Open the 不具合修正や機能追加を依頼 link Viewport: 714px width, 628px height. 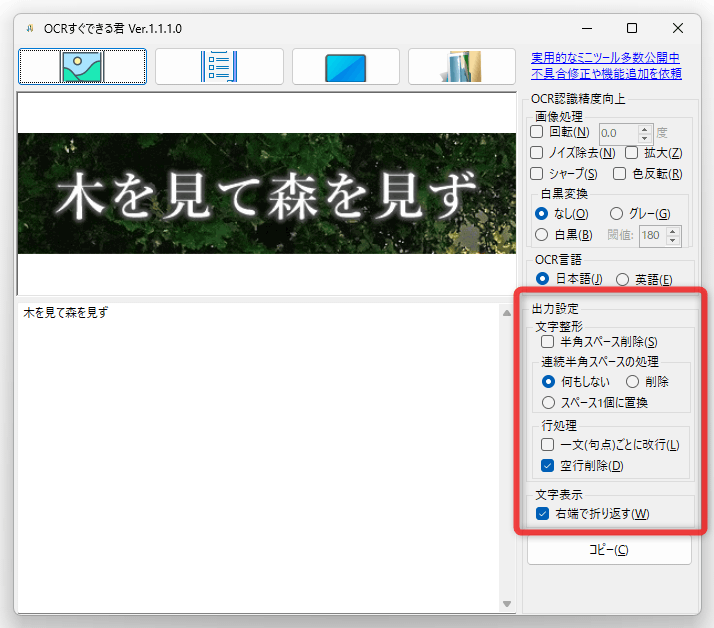606,73
